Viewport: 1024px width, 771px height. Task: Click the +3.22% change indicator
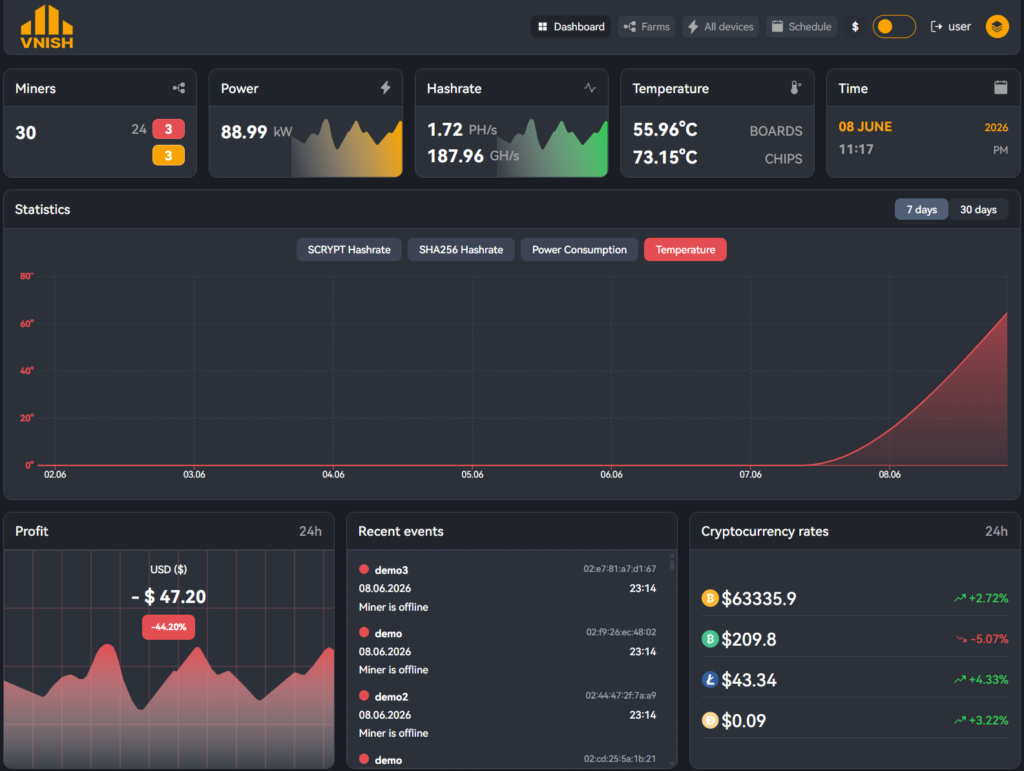pos(980,720)
